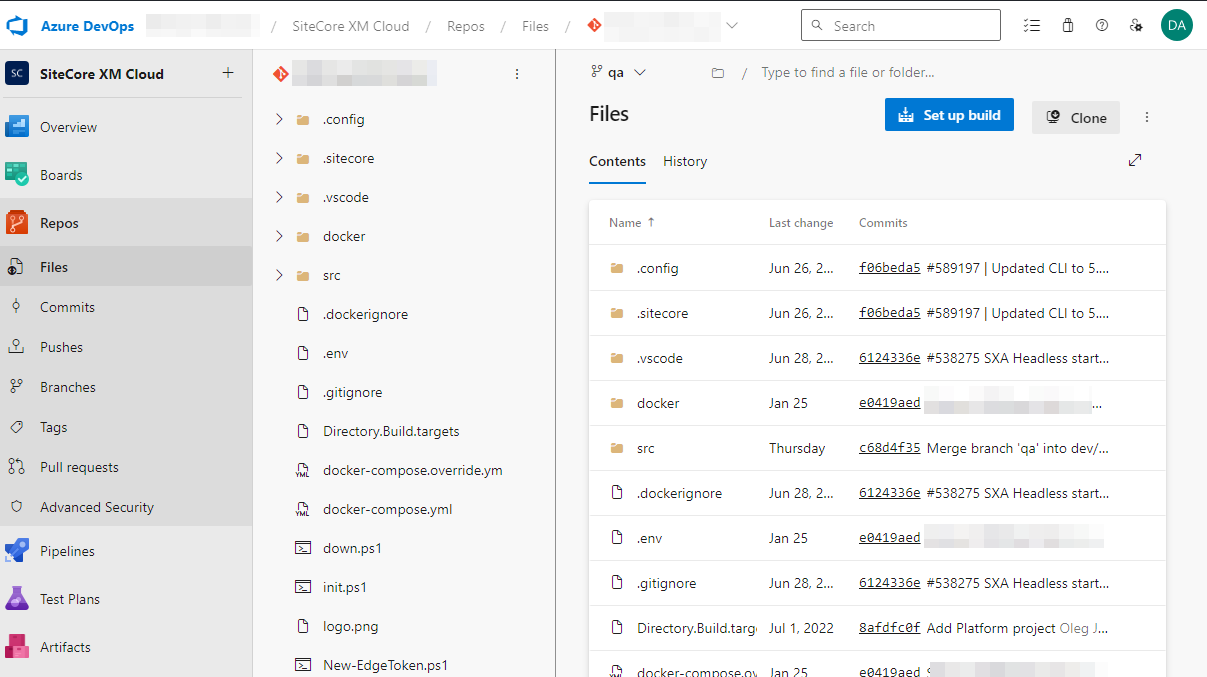The width and height of the screenshot is (1207, 677).
Task: Click the Set up build button
Action: click(948, 114)
